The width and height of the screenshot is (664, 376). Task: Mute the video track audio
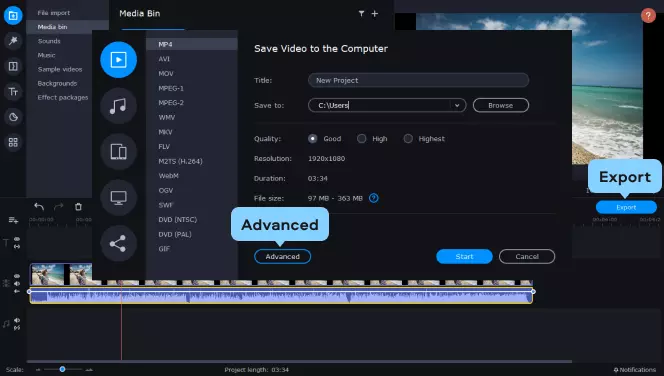[17, 284]
